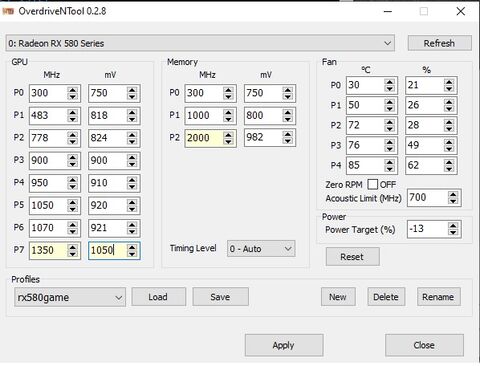Decrease GPU P7 MHz with down arrow
The image size is (480, 366).
pyautogui.click(x=73, y=254)
